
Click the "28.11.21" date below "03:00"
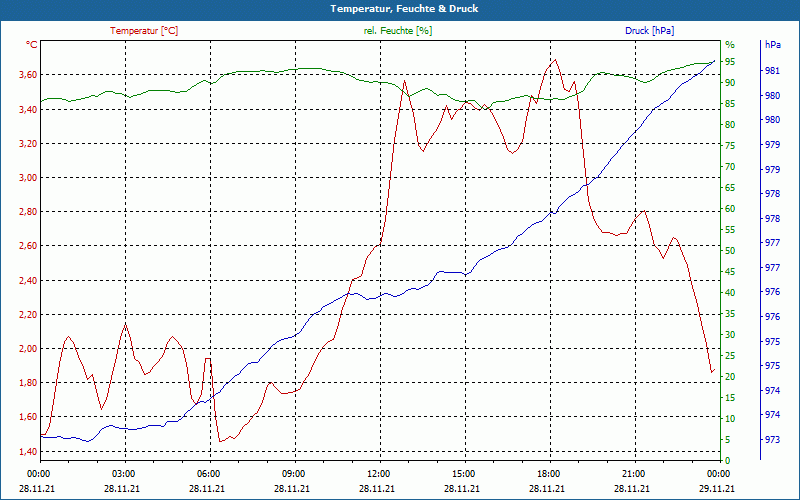(x=122, y=488)
